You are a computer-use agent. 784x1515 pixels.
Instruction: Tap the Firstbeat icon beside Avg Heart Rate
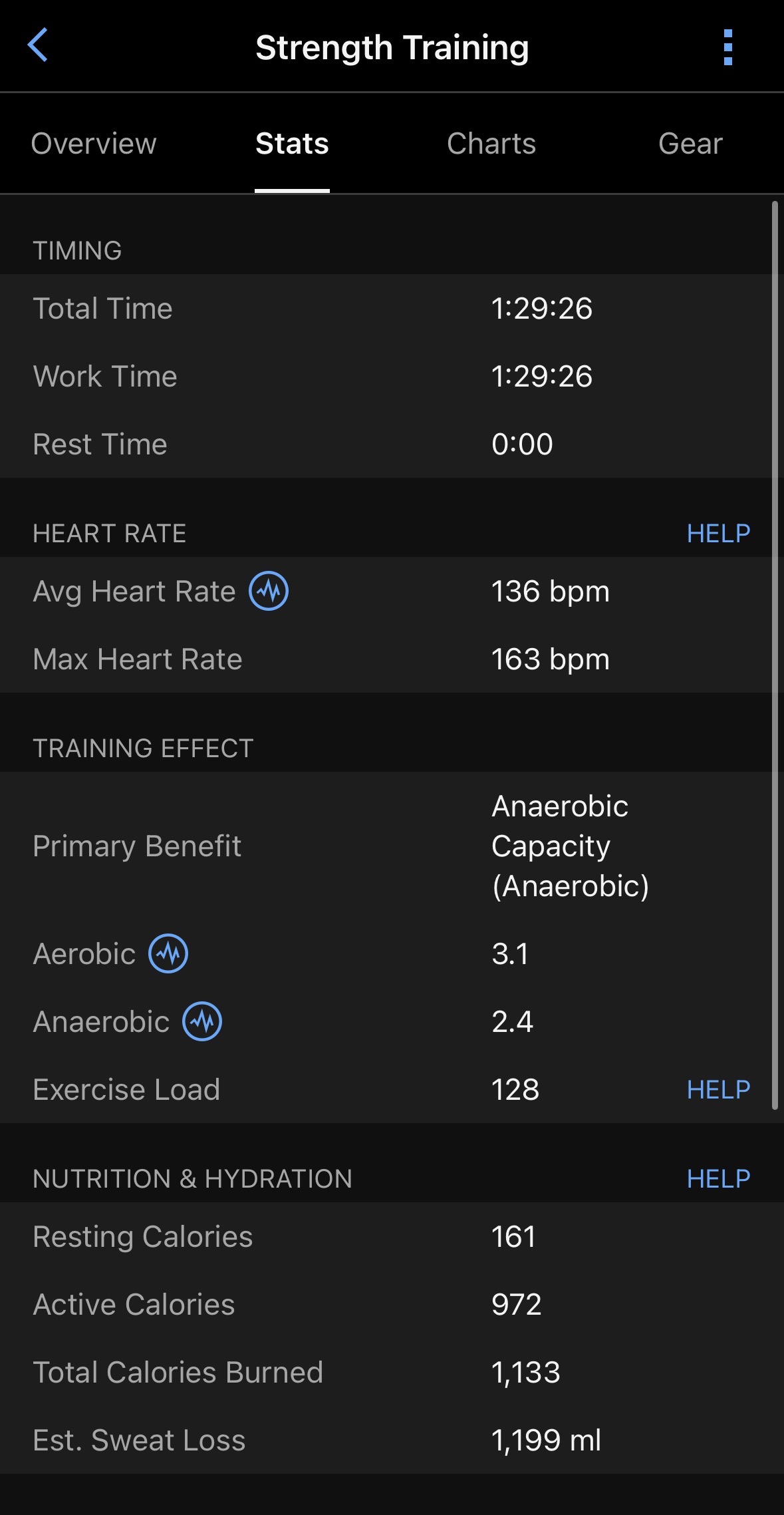[269, 591]
